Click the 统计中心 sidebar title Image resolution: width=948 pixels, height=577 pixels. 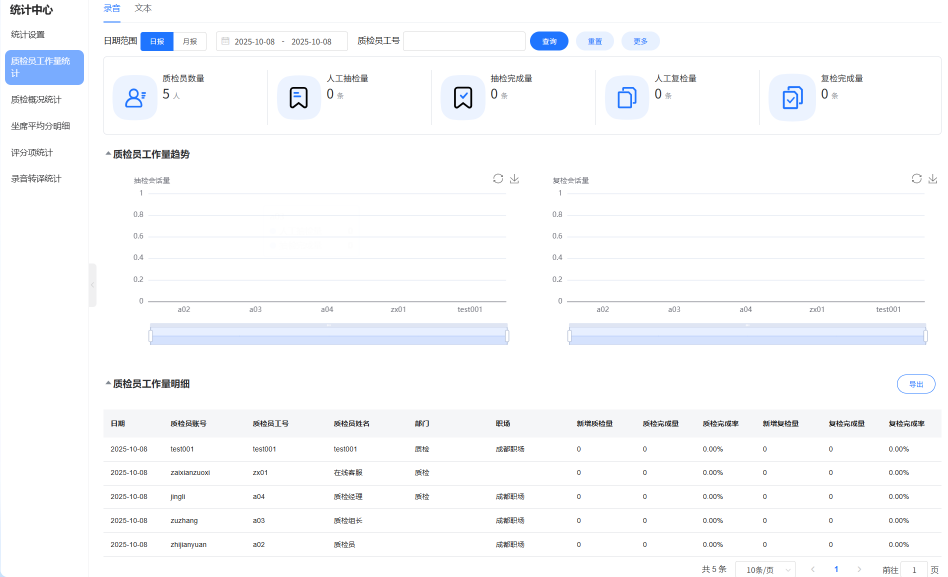pyautogui.click(x=31, y=10)
